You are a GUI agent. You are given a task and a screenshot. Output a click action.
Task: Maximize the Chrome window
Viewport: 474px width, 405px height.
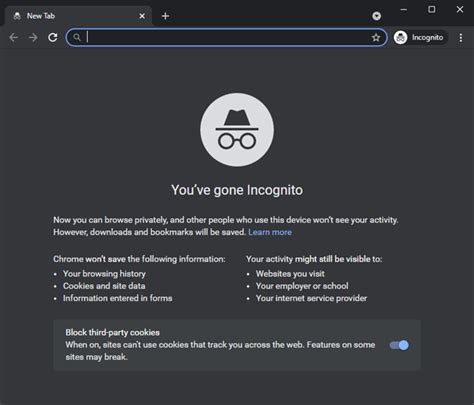click(432, 9)
